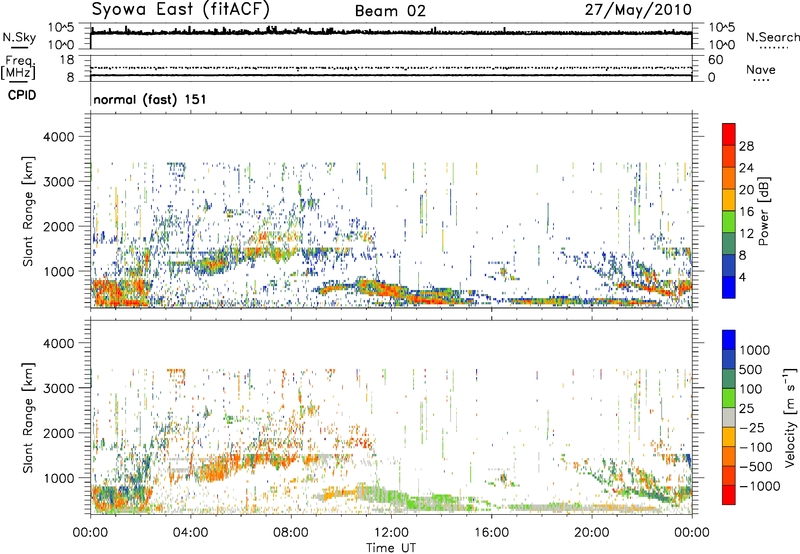Click the 'Velocity [m s-1]' color bar label
Image resolution: width=800 pixels, height=554 pixels.
tap(790, 417)
